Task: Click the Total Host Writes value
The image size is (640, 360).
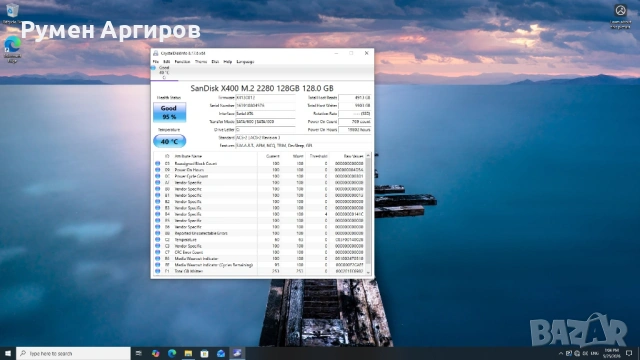Action: (355, 105)
